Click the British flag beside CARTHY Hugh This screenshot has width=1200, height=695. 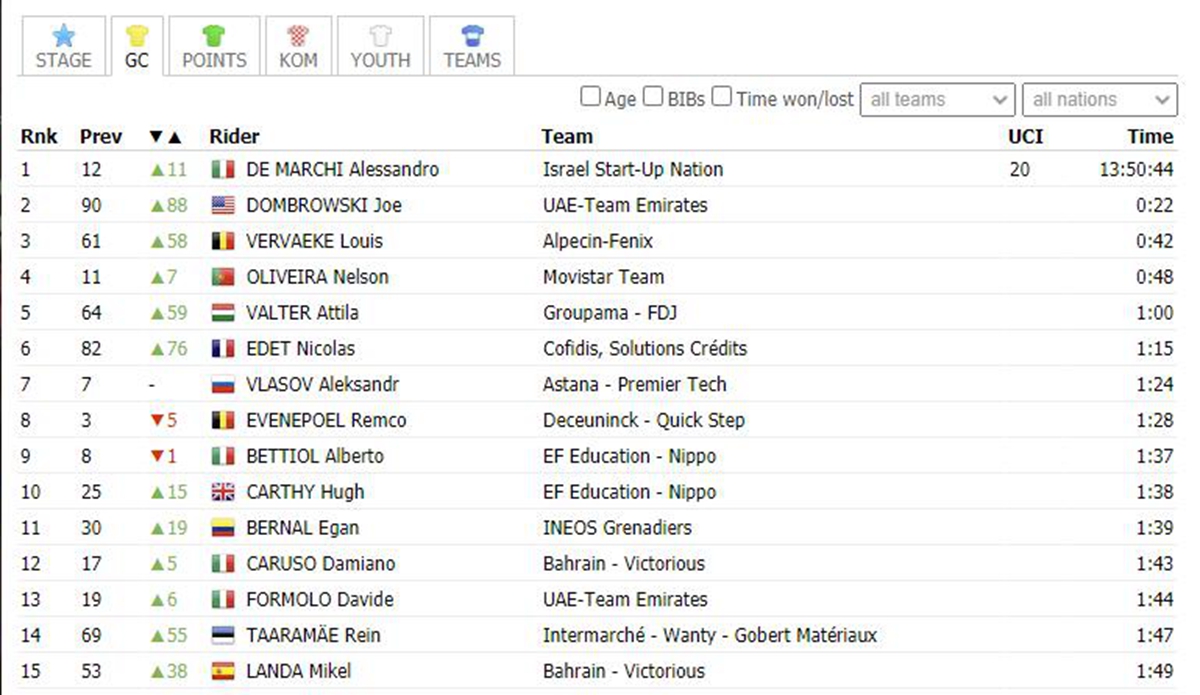tap(223, 492)
